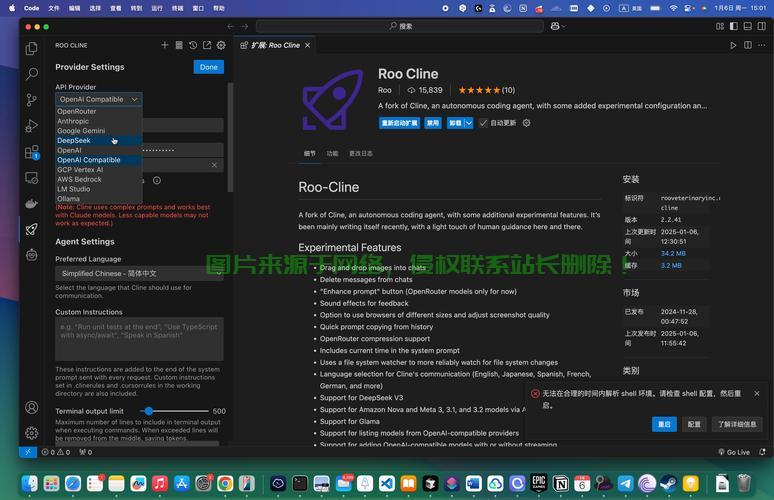Open Roo Cline in editor popout icon

click(x=207, y=45)
